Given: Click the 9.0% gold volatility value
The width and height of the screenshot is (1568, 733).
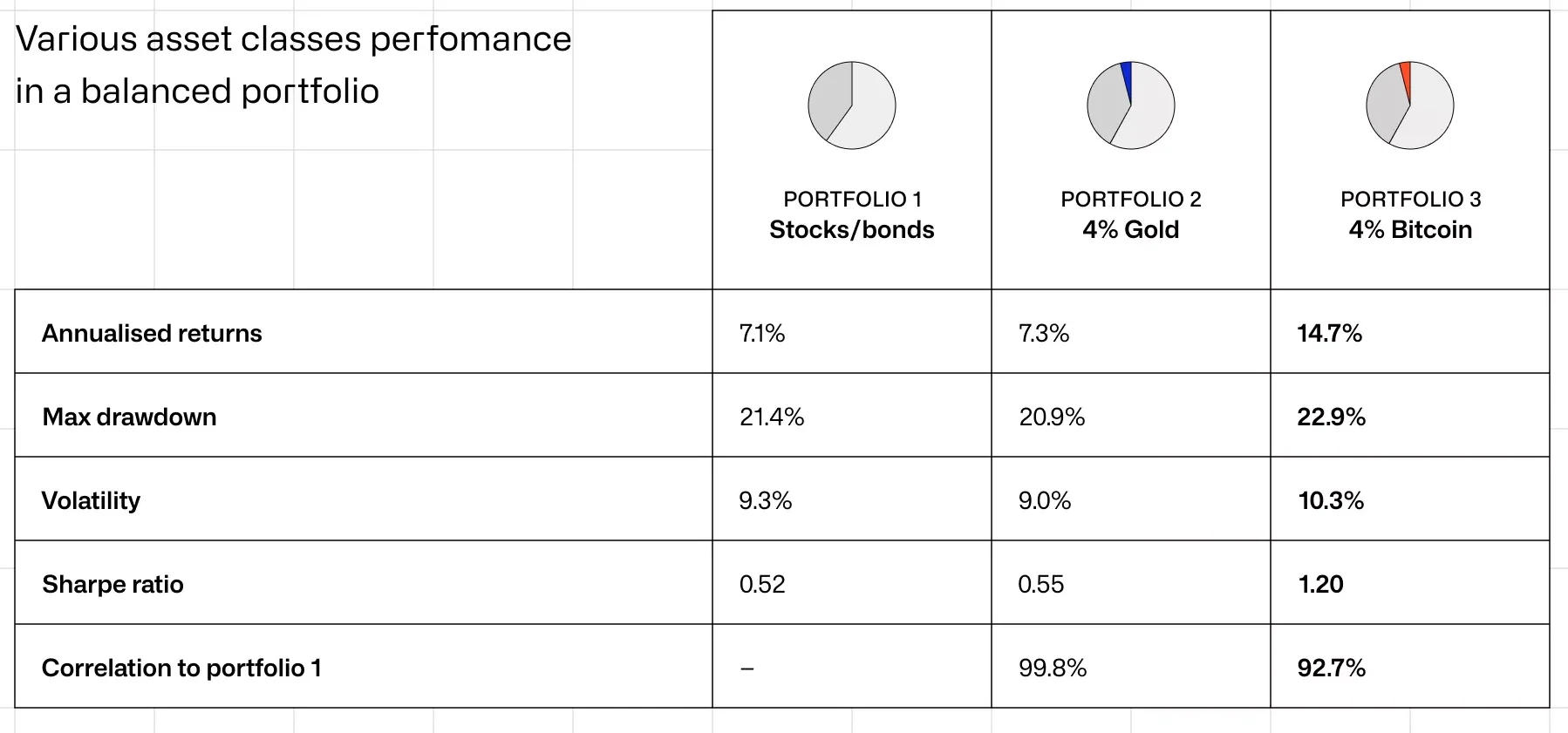Looking at the screenshot, I should (x=1045, y=500).
